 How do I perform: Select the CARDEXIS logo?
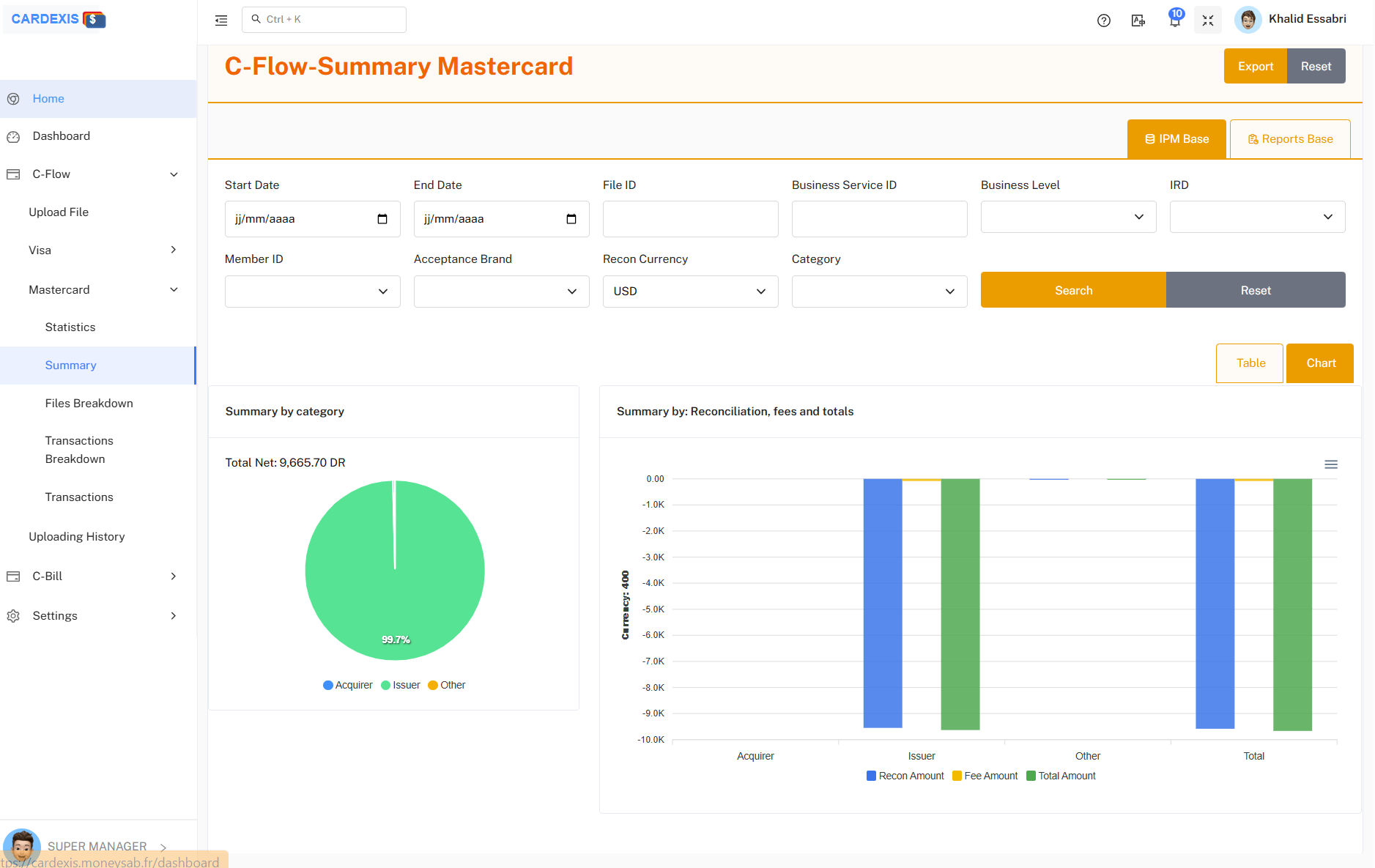[x=55, y=19]
